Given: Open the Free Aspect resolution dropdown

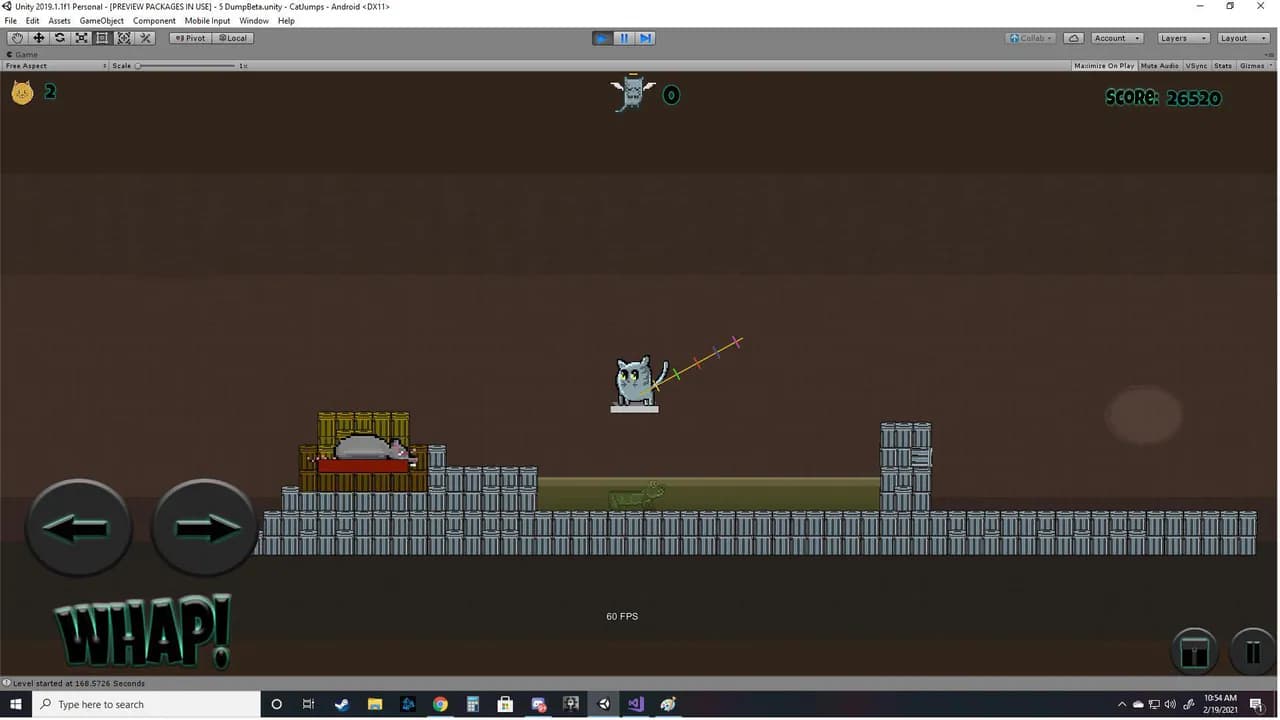Looking at the screenshot, I should click(x=55, y=66).
